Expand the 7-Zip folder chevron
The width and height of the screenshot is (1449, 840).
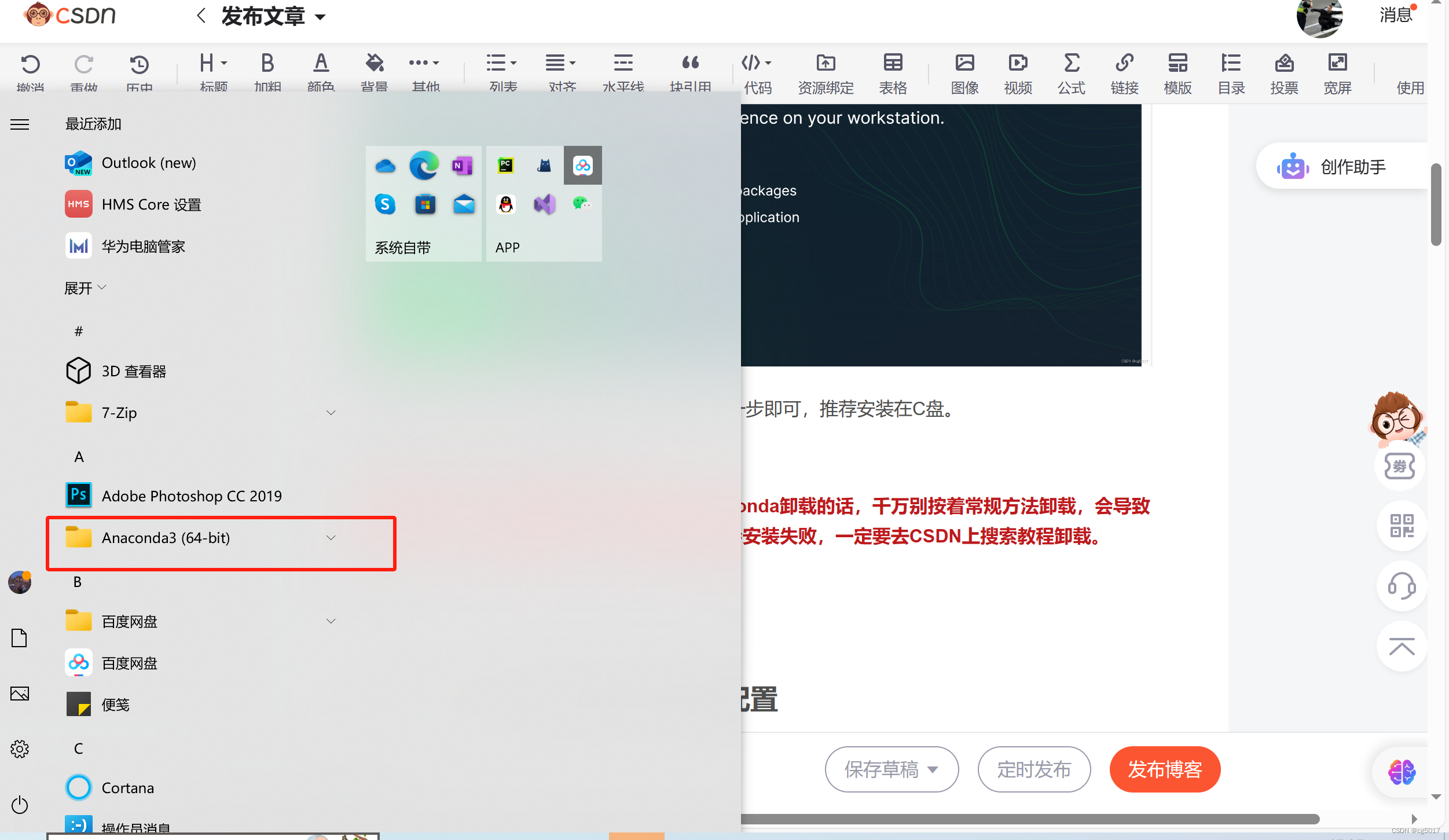coord(331,413)
